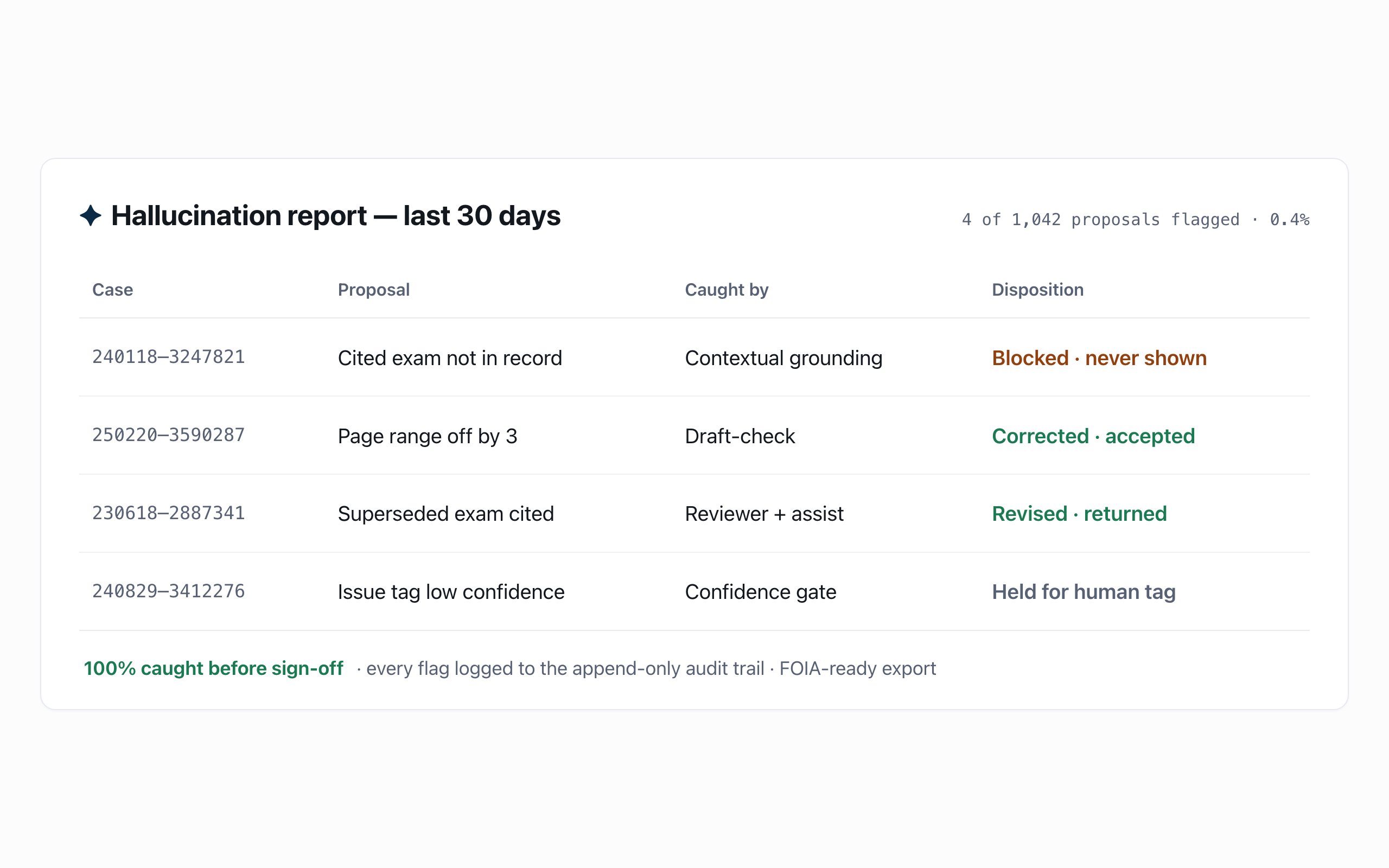This screenshot has height=868, width=1389.
Task: Click 'Held for human tag' disposition
Action: click(1084, 592)
